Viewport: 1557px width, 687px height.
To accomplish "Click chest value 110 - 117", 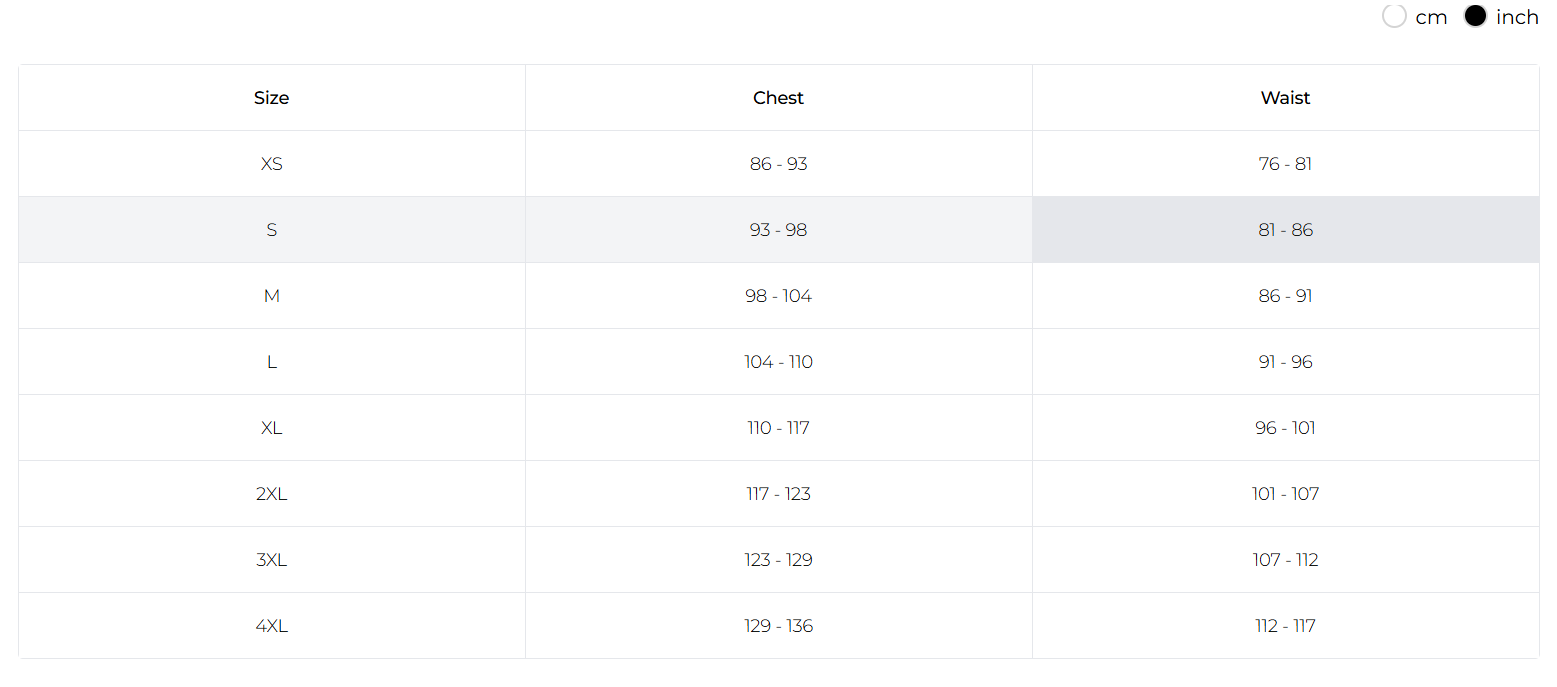I will pos(779,428).
